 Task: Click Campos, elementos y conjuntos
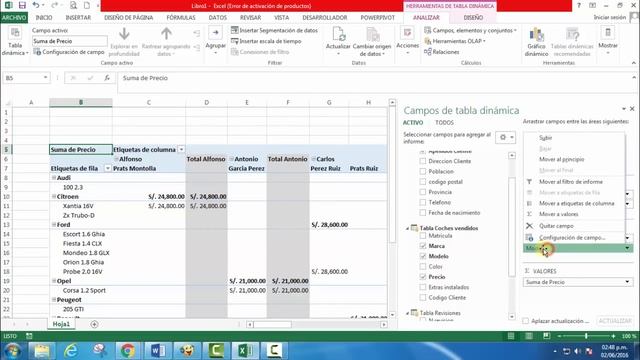coord(470,30)
